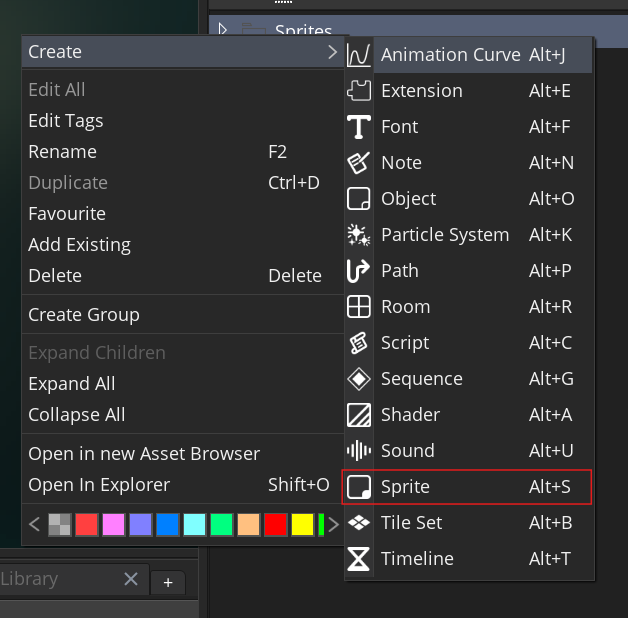Click the Timeline hourglass icon
628x618 pixels.
[358, 559]
